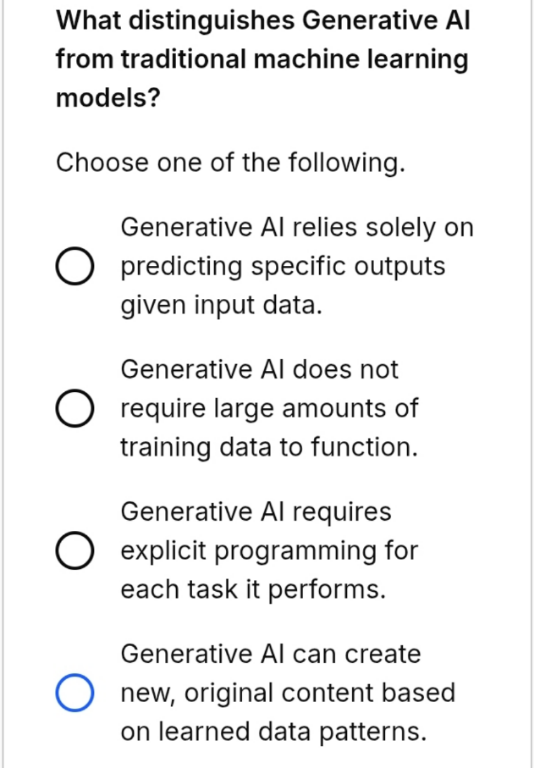Click the text 'given input data.'
Screen dimensions: 534x768
point(221,306)
